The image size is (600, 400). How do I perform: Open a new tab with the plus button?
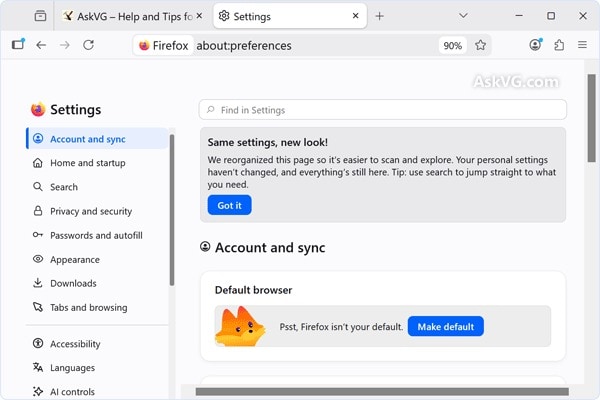click(379, 16)
